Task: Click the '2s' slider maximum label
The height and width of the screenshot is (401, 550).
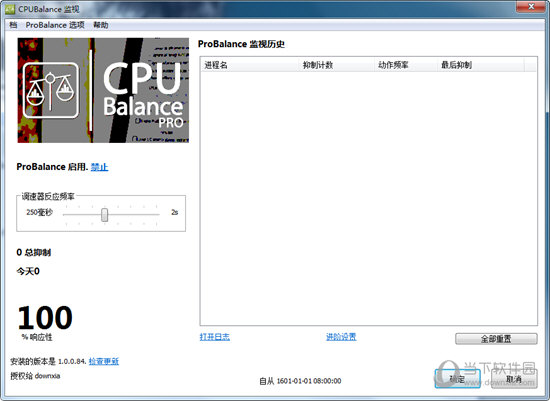Action: pyautogui.click(x=174, y=212)
